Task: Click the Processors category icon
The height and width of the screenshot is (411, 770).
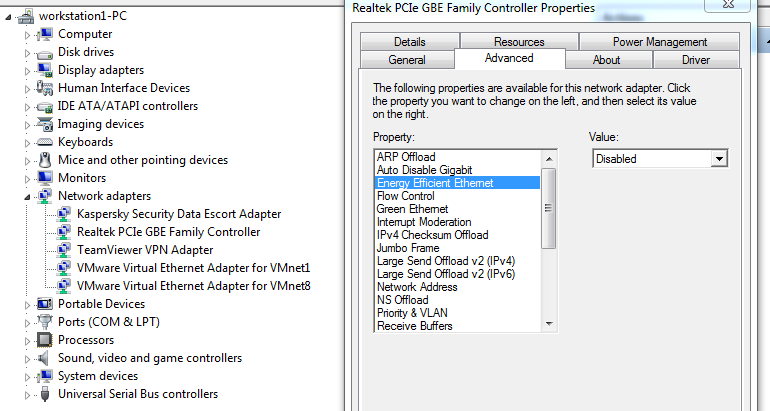Action: [45, 340]
